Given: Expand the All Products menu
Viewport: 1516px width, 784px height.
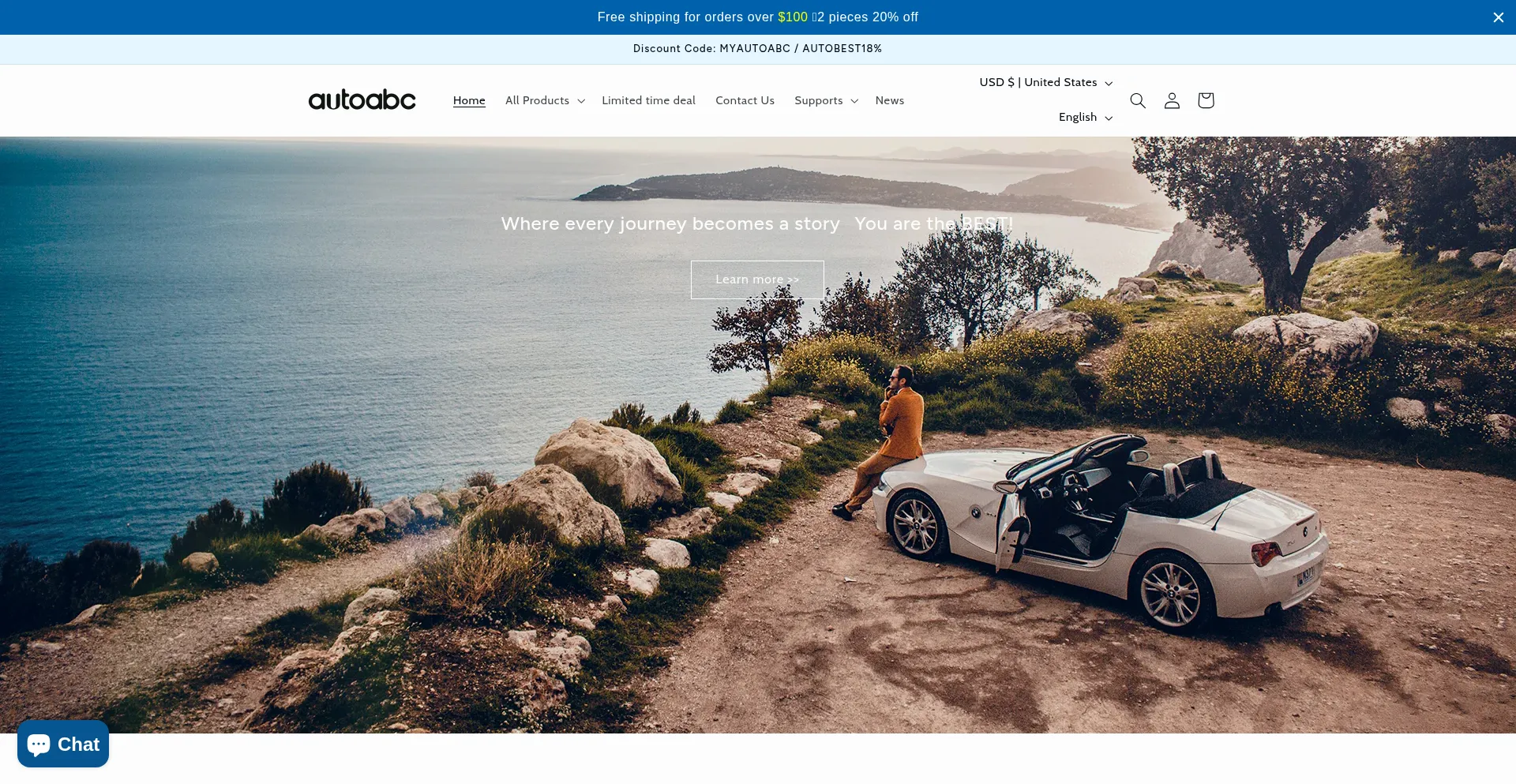Looking at the screenshot, I should coord(545,100).
